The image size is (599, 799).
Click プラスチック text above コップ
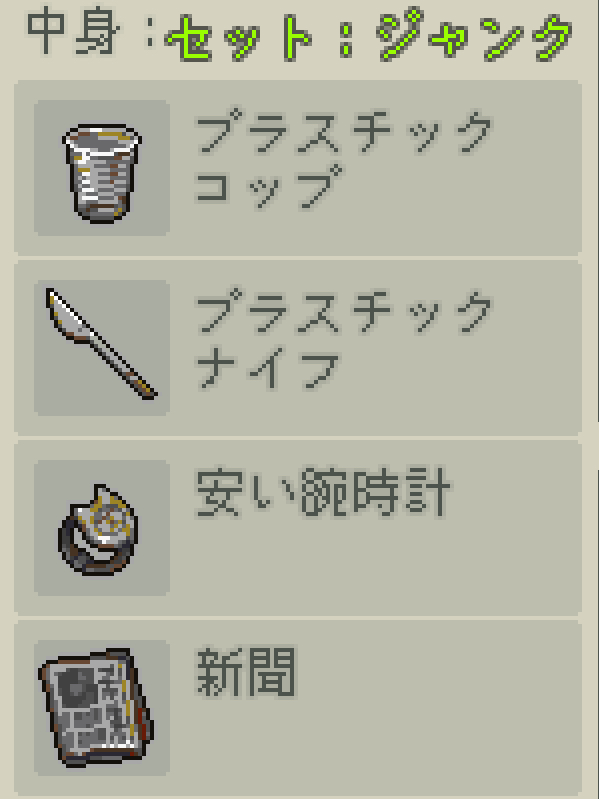[344, 130]
